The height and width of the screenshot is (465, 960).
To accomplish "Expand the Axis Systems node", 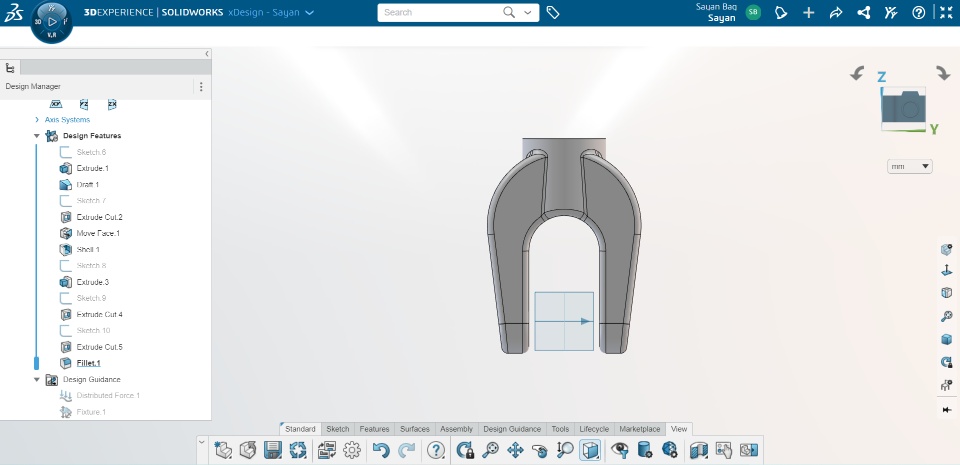I will 37,120.
